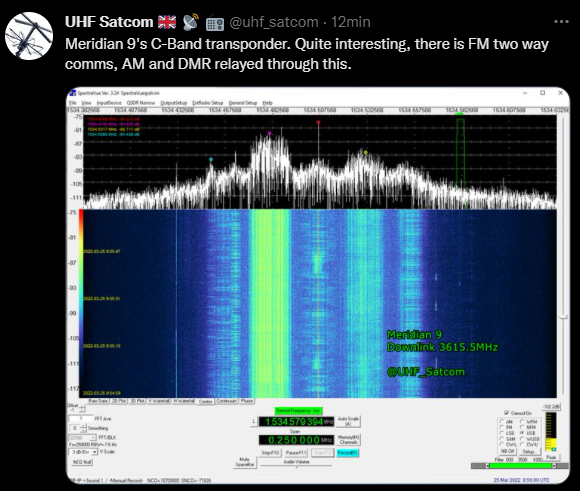Switch to the Raw Data tab
Viewport: 580px width, 491px height.
click(98, 401)
